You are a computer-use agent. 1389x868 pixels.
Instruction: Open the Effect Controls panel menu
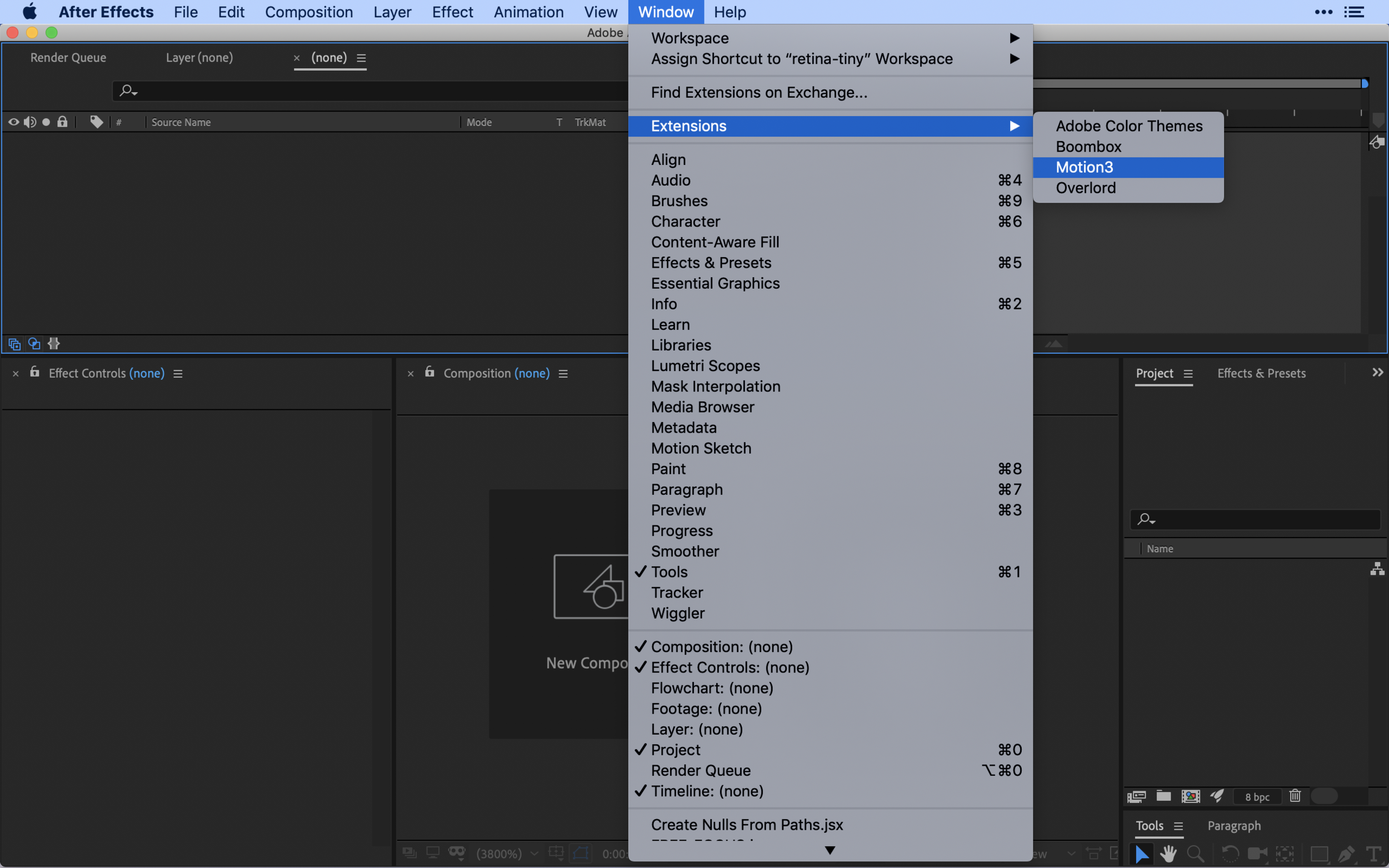coord(178,374)
